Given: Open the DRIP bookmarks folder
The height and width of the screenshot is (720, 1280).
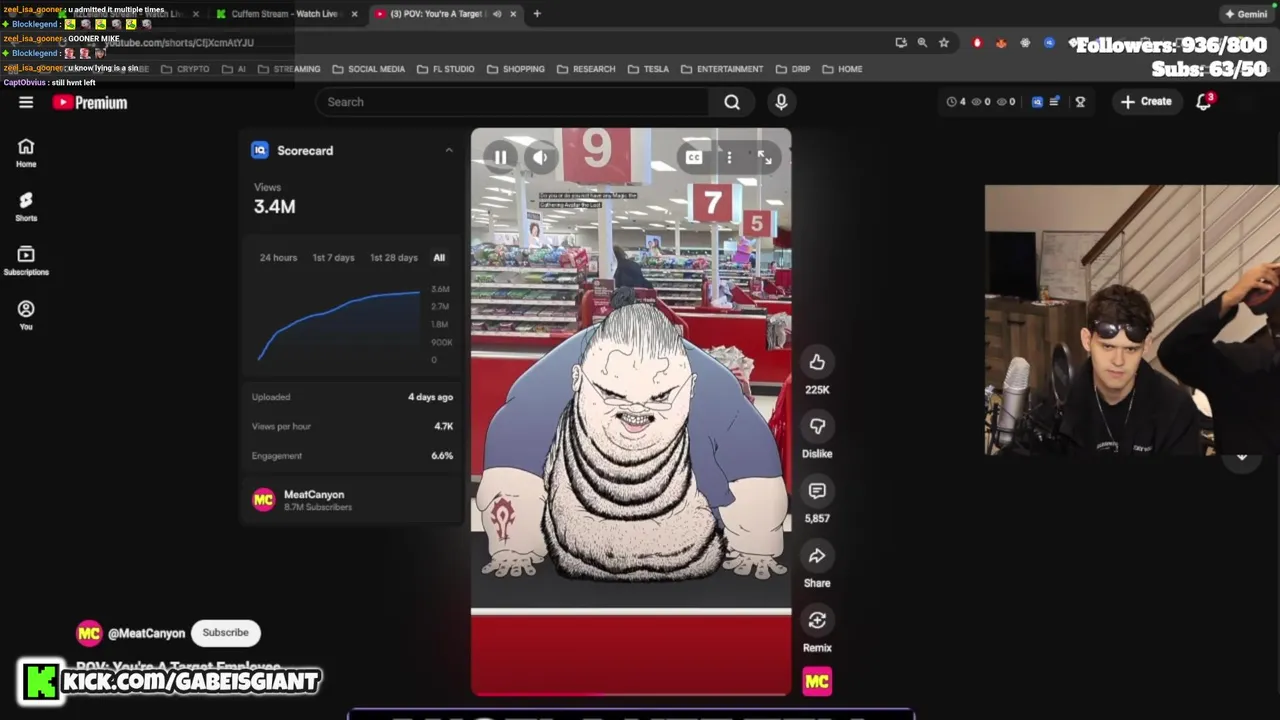Looking at the screenshot, I should 793,69.
